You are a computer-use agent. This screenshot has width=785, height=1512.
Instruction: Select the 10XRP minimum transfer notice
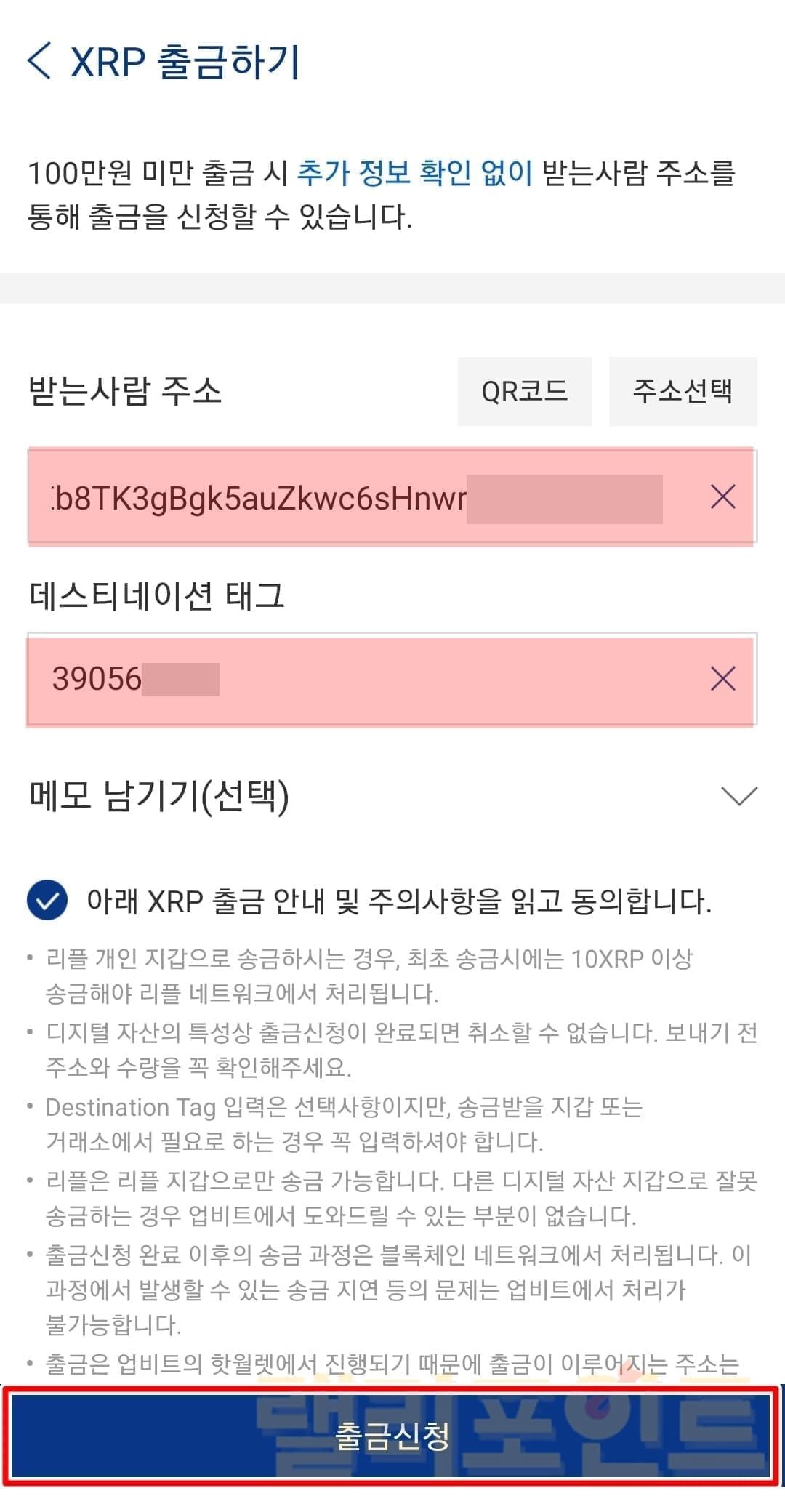(369, 976)
